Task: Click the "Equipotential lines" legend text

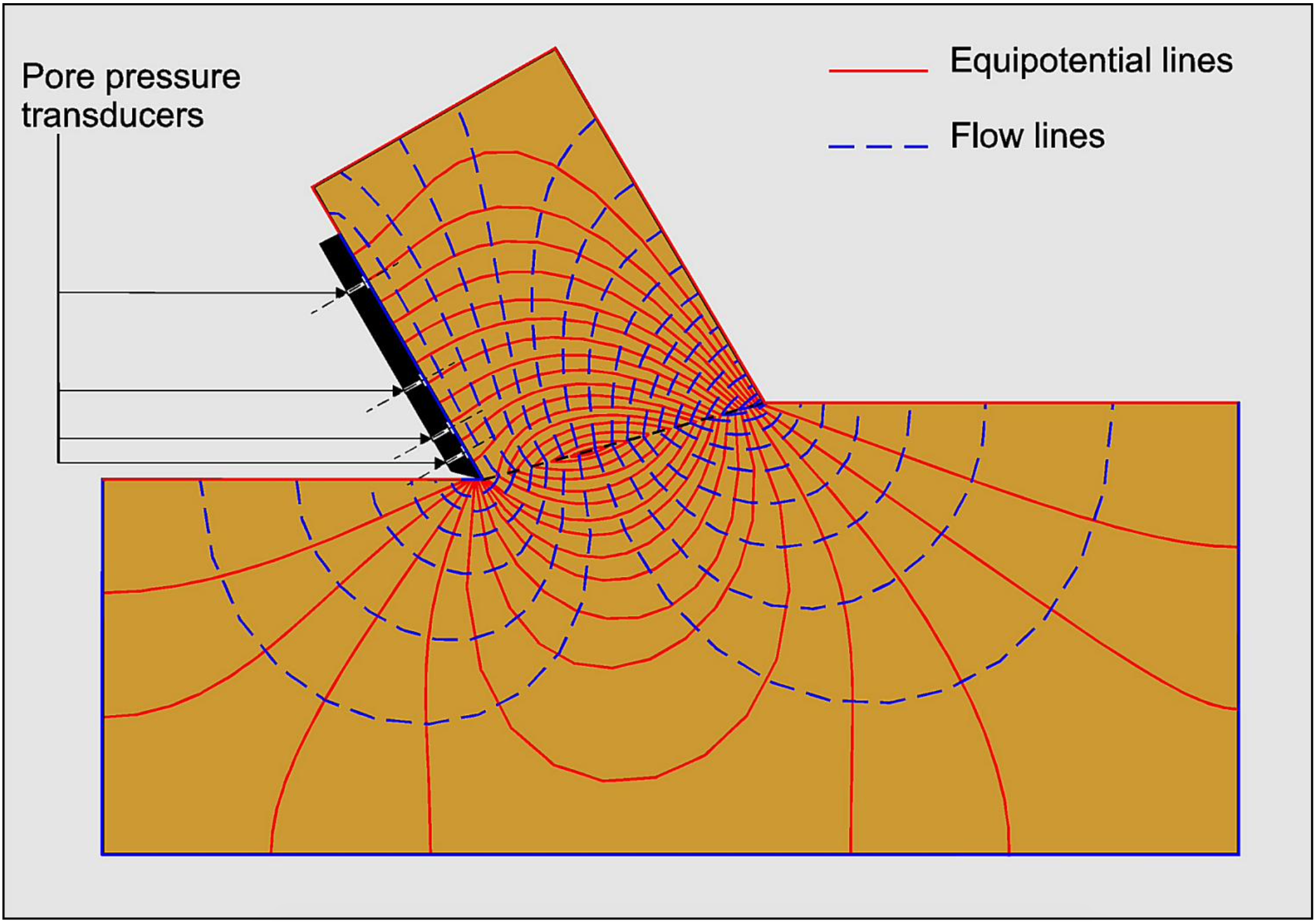Action: 1091,61
